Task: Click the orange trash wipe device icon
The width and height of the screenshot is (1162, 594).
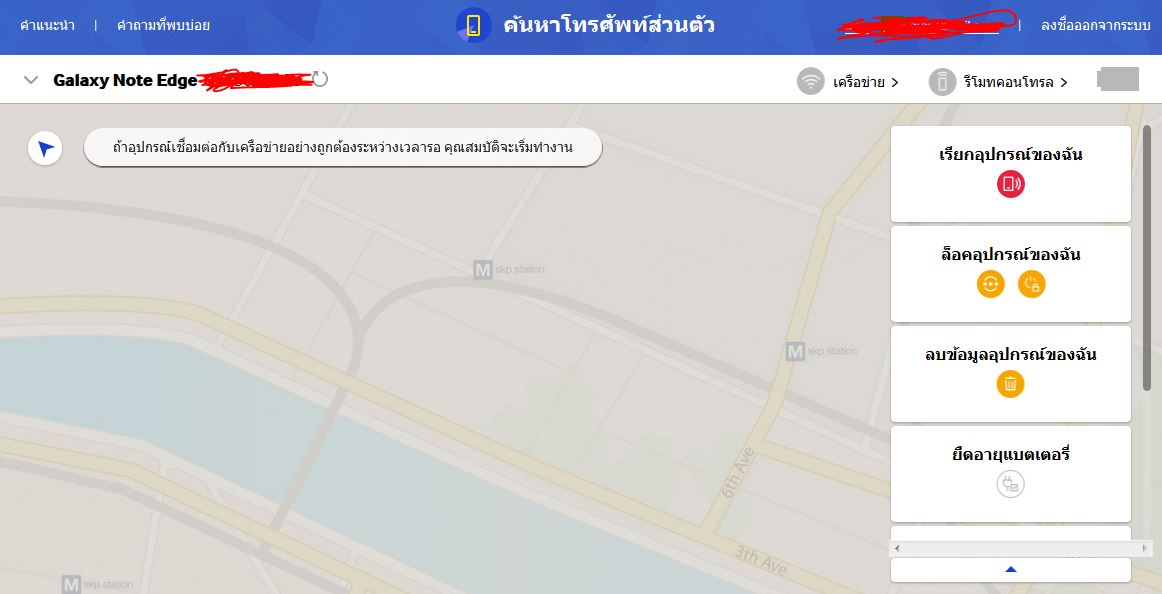Action: point(1010,384)
